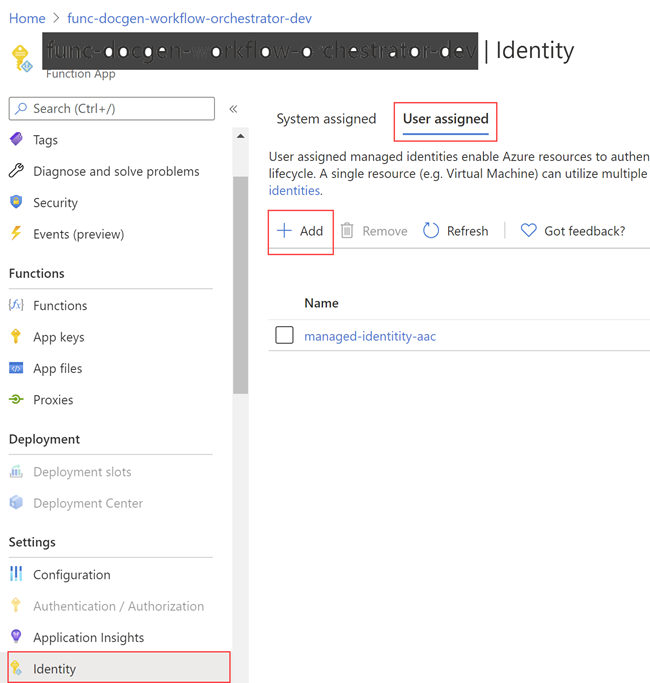
Task: Focus the Search (Ctrl+/) input field
Action: point(112,108)
